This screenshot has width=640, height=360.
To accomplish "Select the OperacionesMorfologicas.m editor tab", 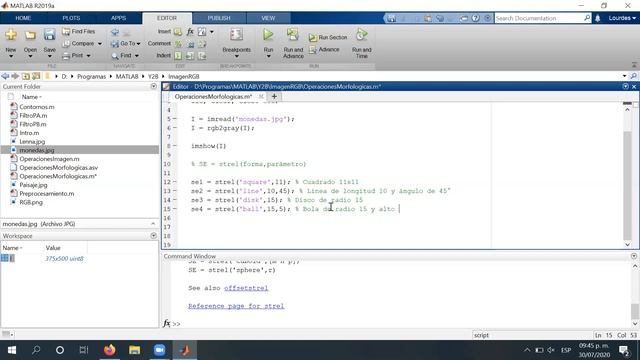I will click(x=213, y=97).
